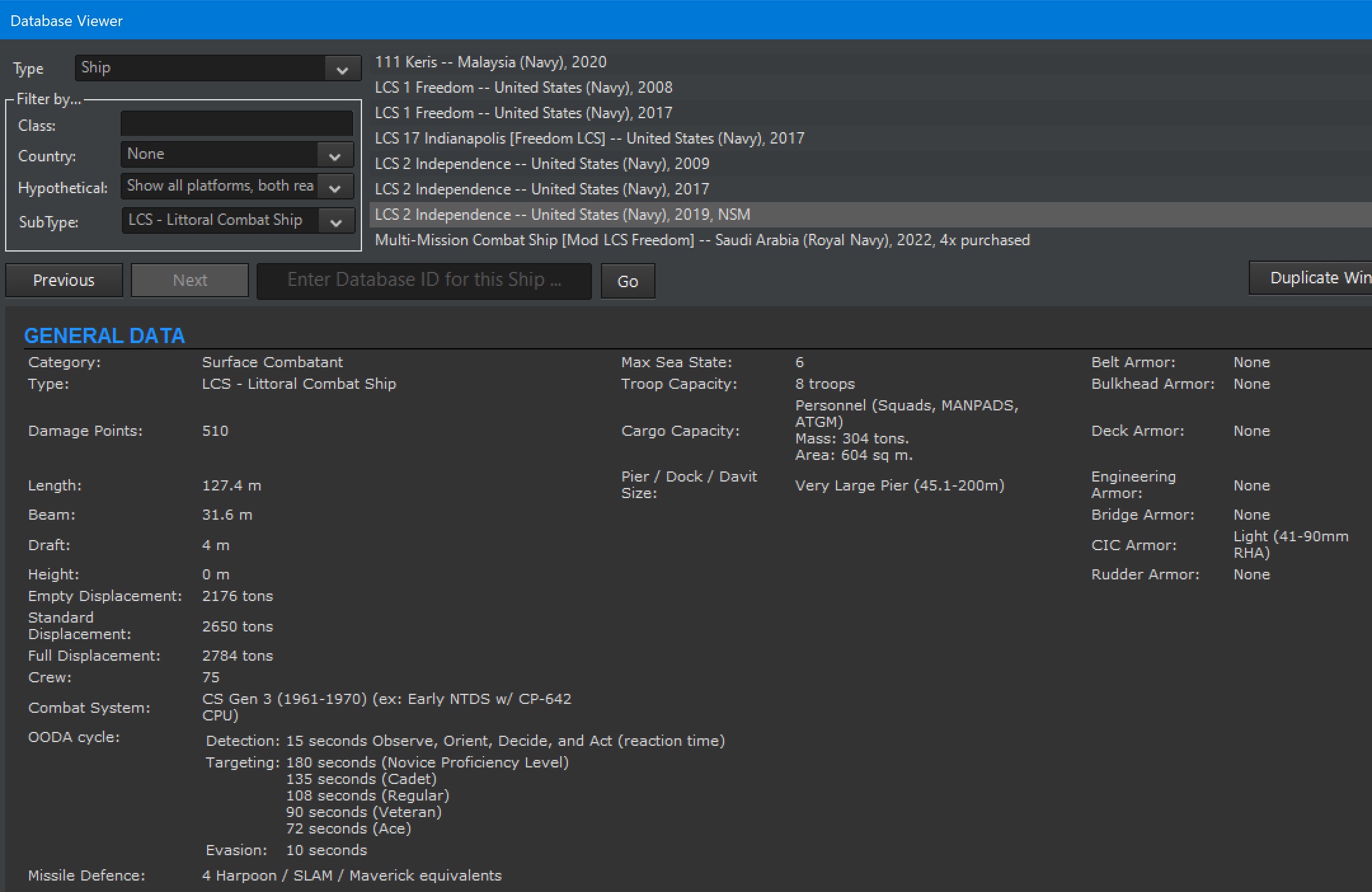Click the Country dropdown arrow

[335, 154]
